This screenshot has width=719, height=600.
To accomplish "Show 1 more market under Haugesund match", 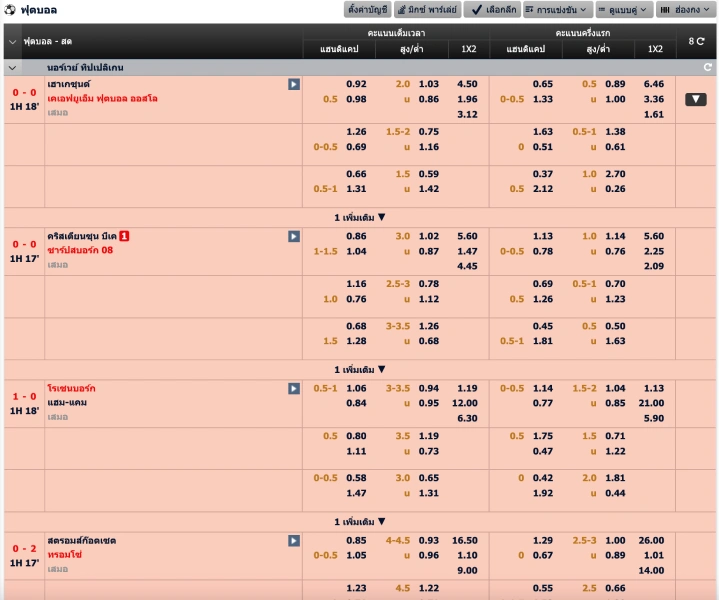I will pyautogui.click(x=359, y=216).
